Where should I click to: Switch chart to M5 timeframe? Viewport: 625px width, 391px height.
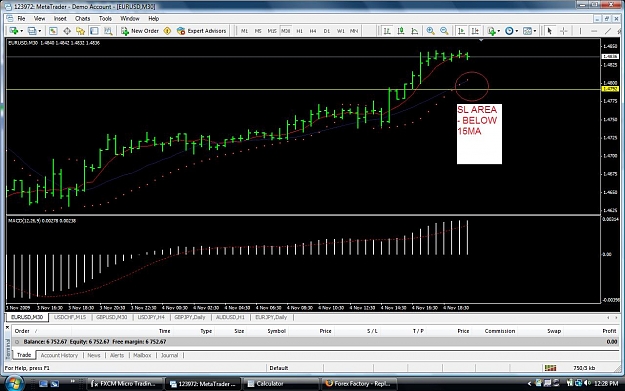pyautogui.click(x=258, y=31)
